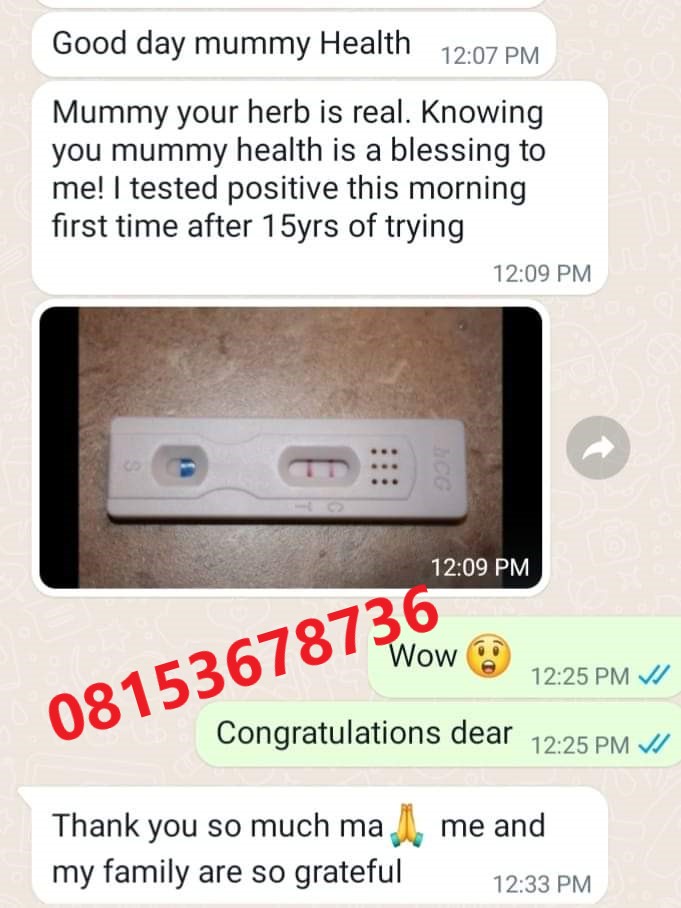Tap the blue double-check on "Wow"
This screenshot has width=681, height=908.
[654, 675]
